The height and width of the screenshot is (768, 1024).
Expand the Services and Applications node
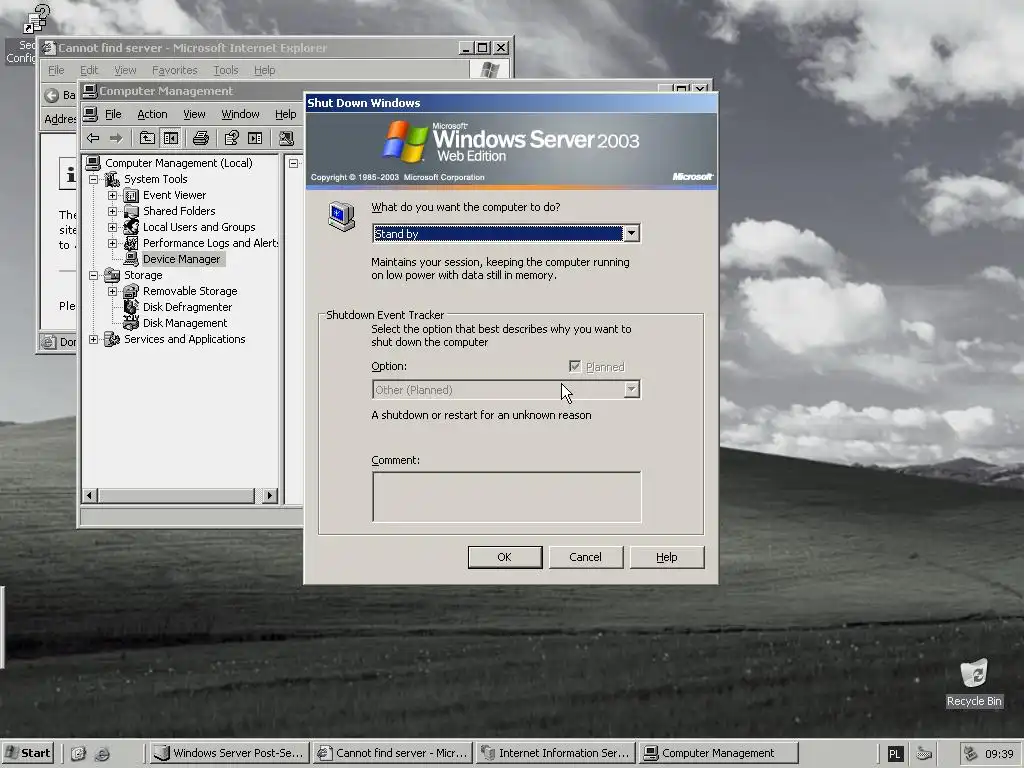click(93, 339)
